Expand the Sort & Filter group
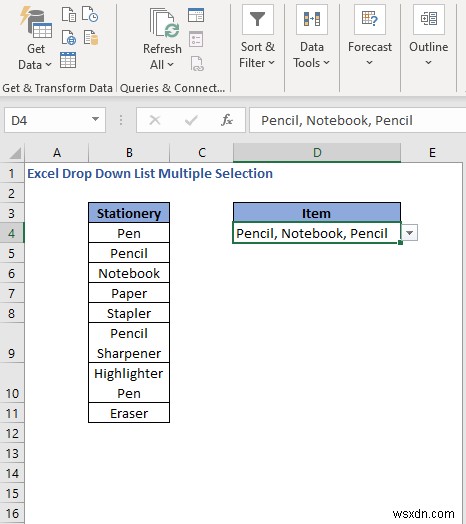Image resolution: width=466 pixels, height=524 pixels. [257, 55]
